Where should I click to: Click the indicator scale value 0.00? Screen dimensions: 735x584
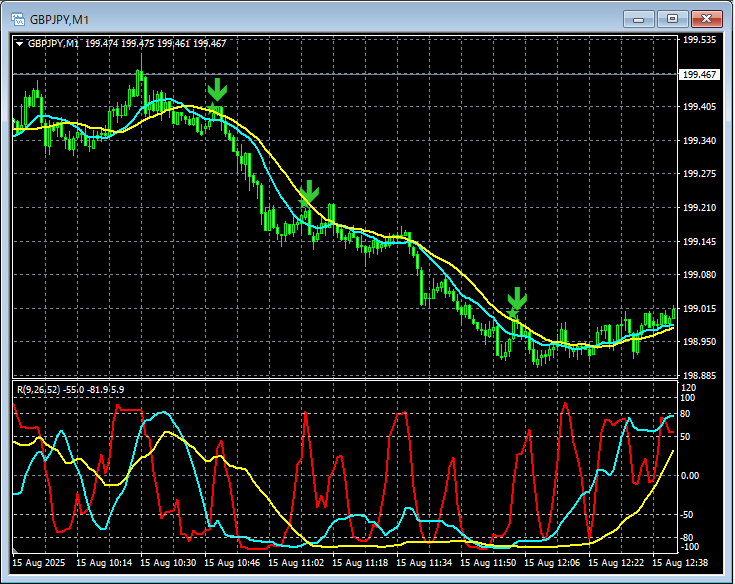tap(690, 476)
